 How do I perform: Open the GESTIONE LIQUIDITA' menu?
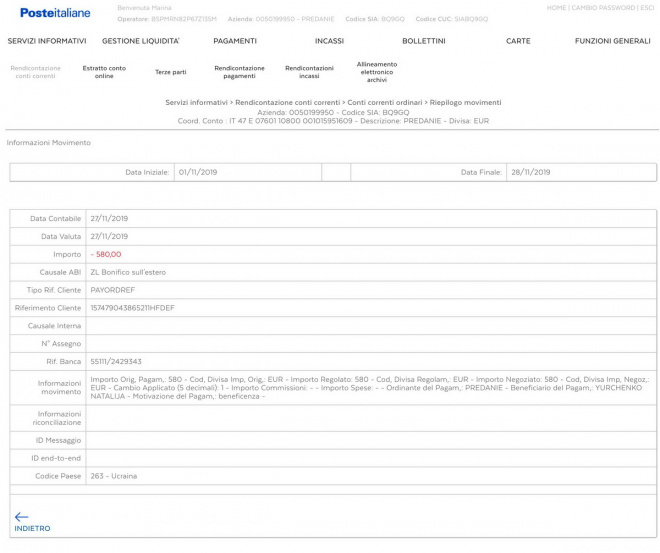pyautogui.click(x=141, y=41)
